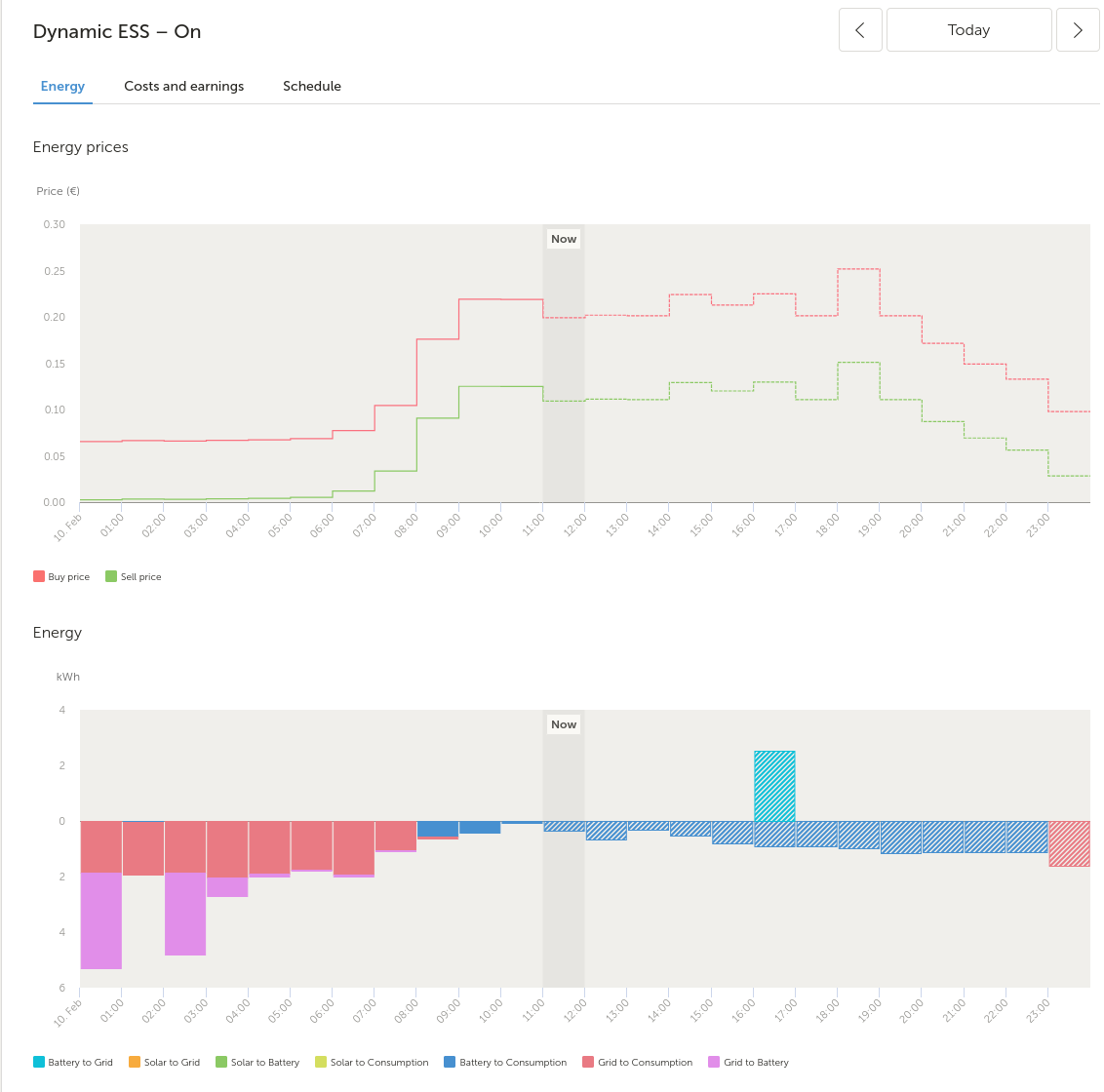The image size is (1104, 1092).
Task: Click Now marker in Energy prices chart
Action: (x=564, y=239)
